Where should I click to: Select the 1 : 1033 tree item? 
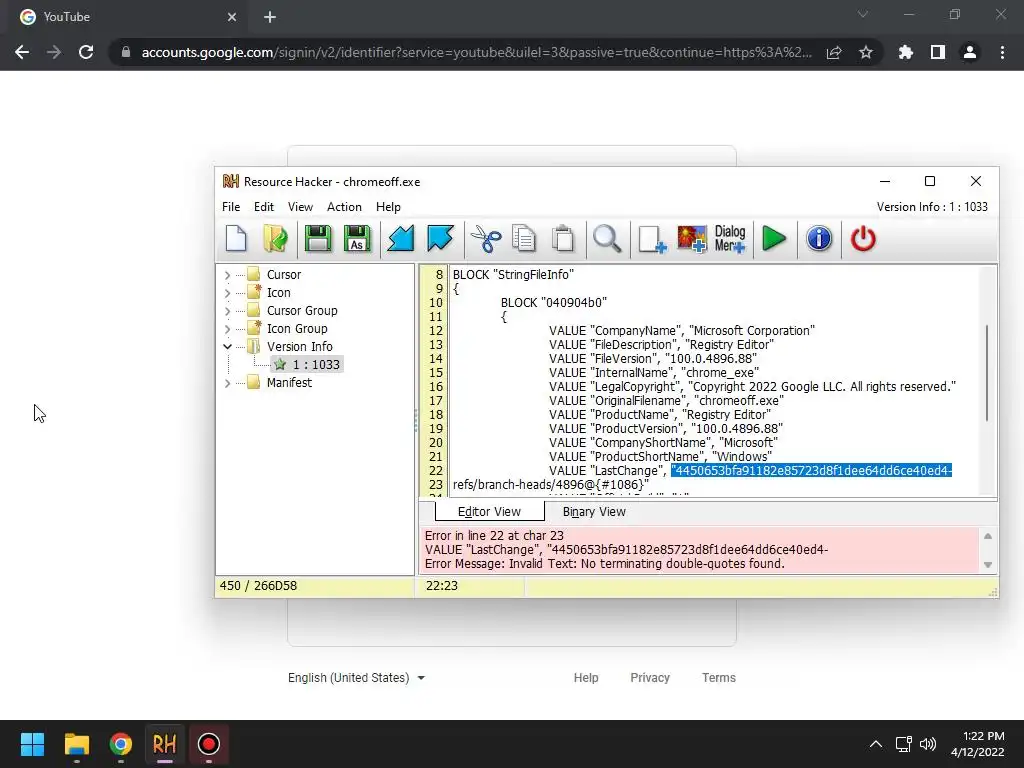pos(308,364)
